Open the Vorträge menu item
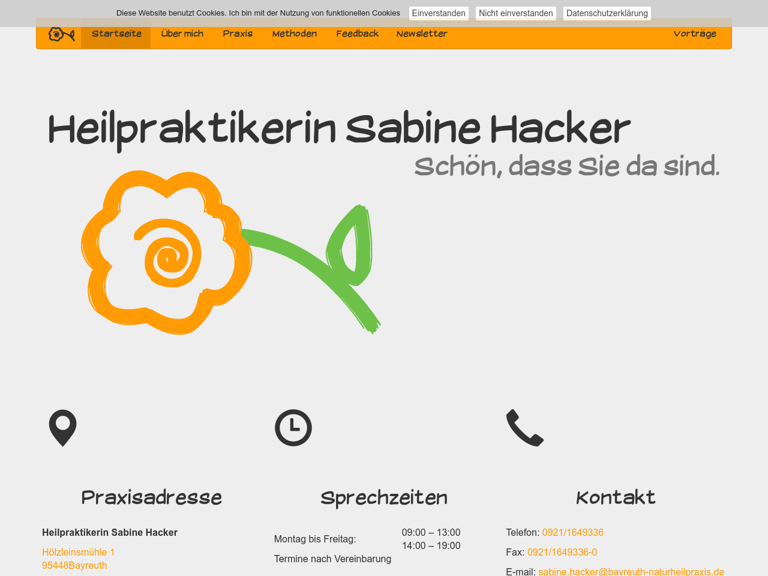Viewport: 768px width, 576px height. click(694, 34)
